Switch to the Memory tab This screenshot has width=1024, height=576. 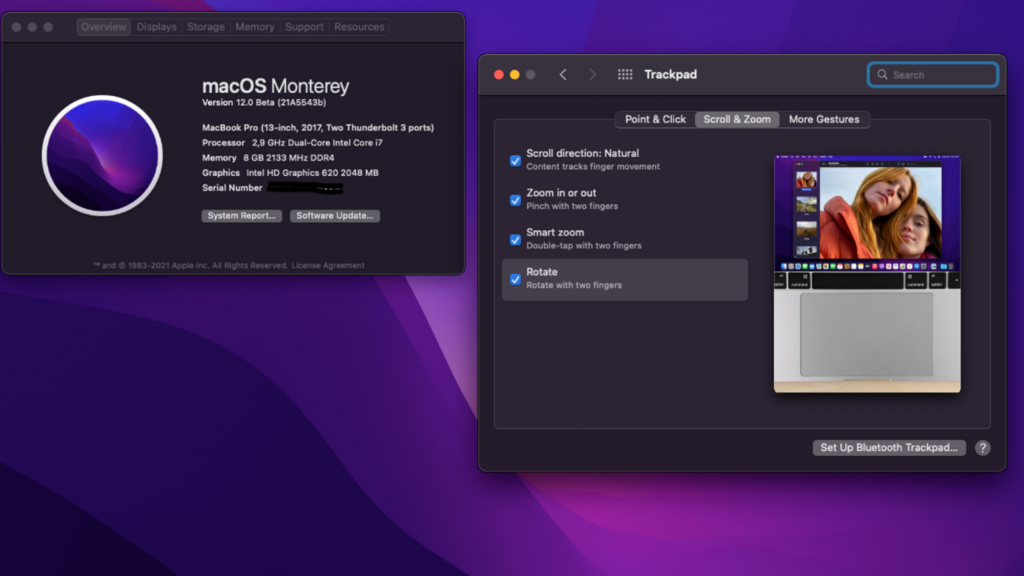click(255, 27)
